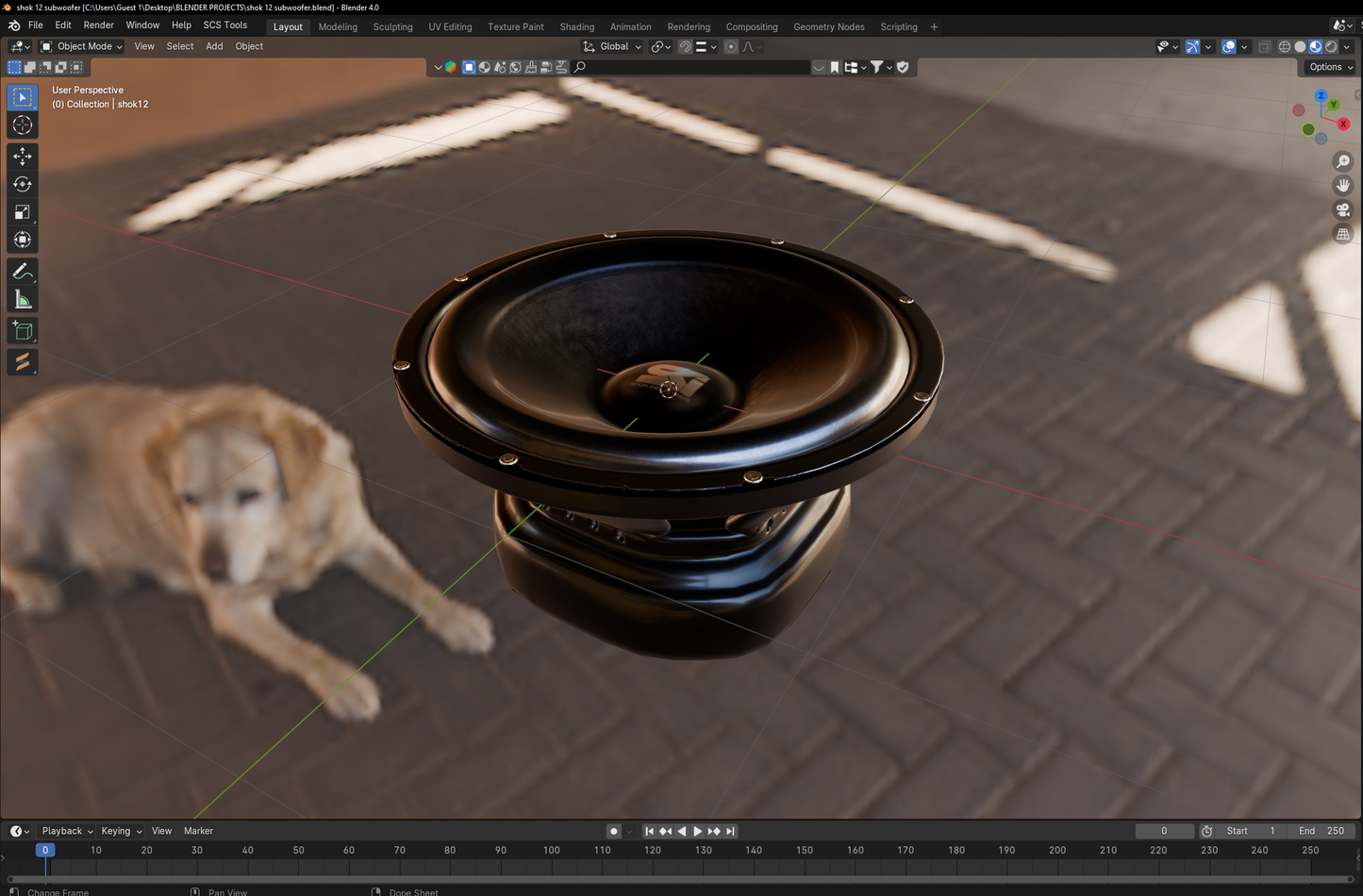
Task: Enable wireframe viewport shading
Action: pyautogui.click(x=1284, y=46)
